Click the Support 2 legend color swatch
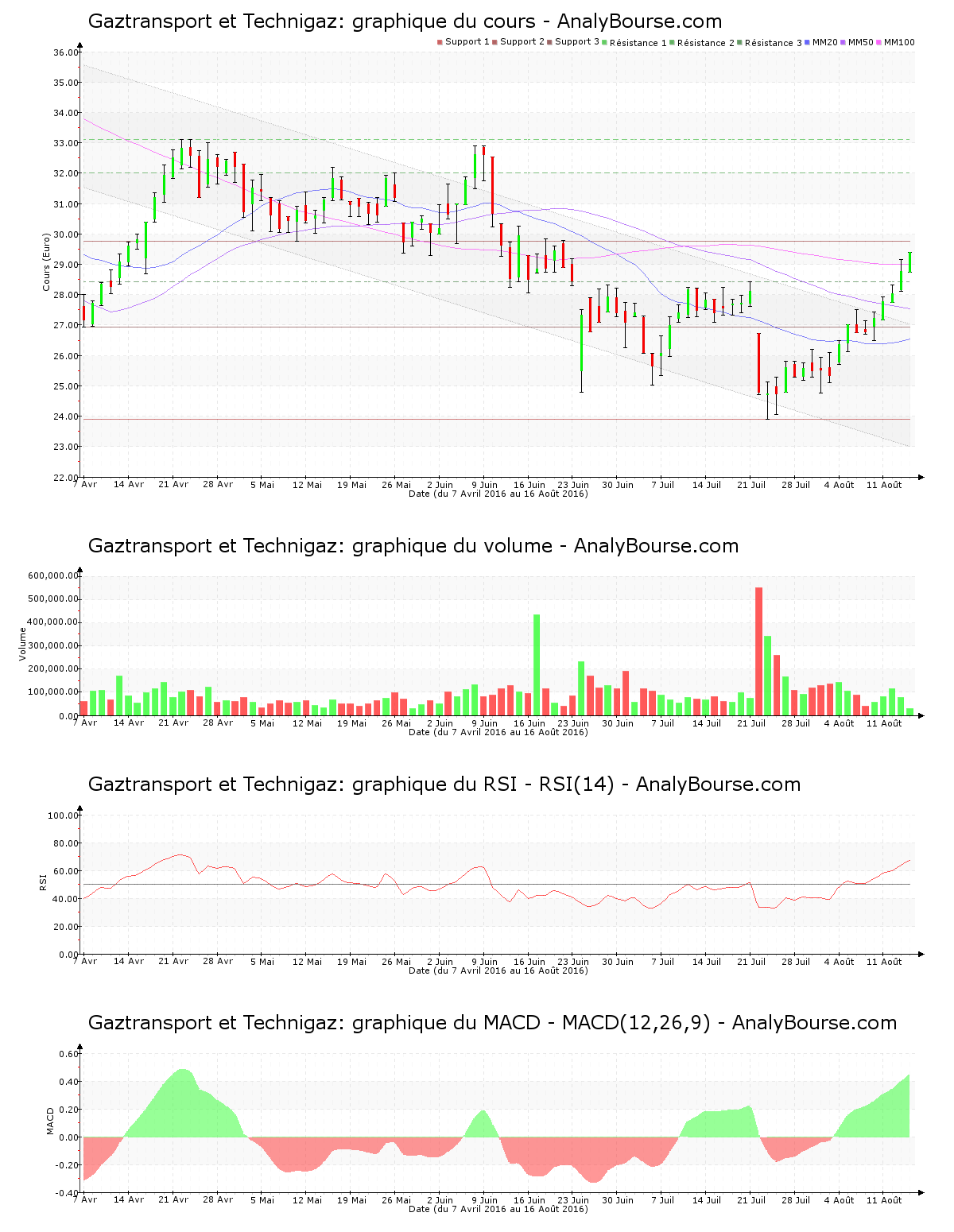The width and height of the screenshot is (954, 1232). click(494, 42)
